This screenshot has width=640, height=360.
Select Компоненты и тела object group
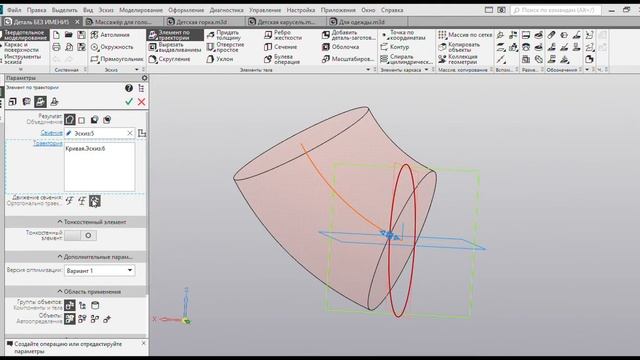click(x=70, y=305)
